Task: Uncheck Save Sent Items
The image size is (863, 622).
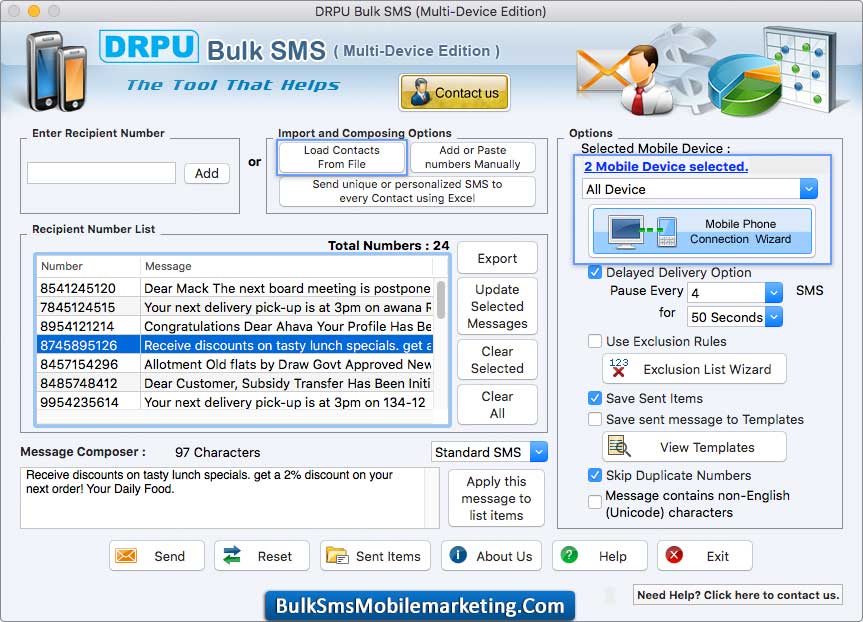Action: (x=594, y=398)
